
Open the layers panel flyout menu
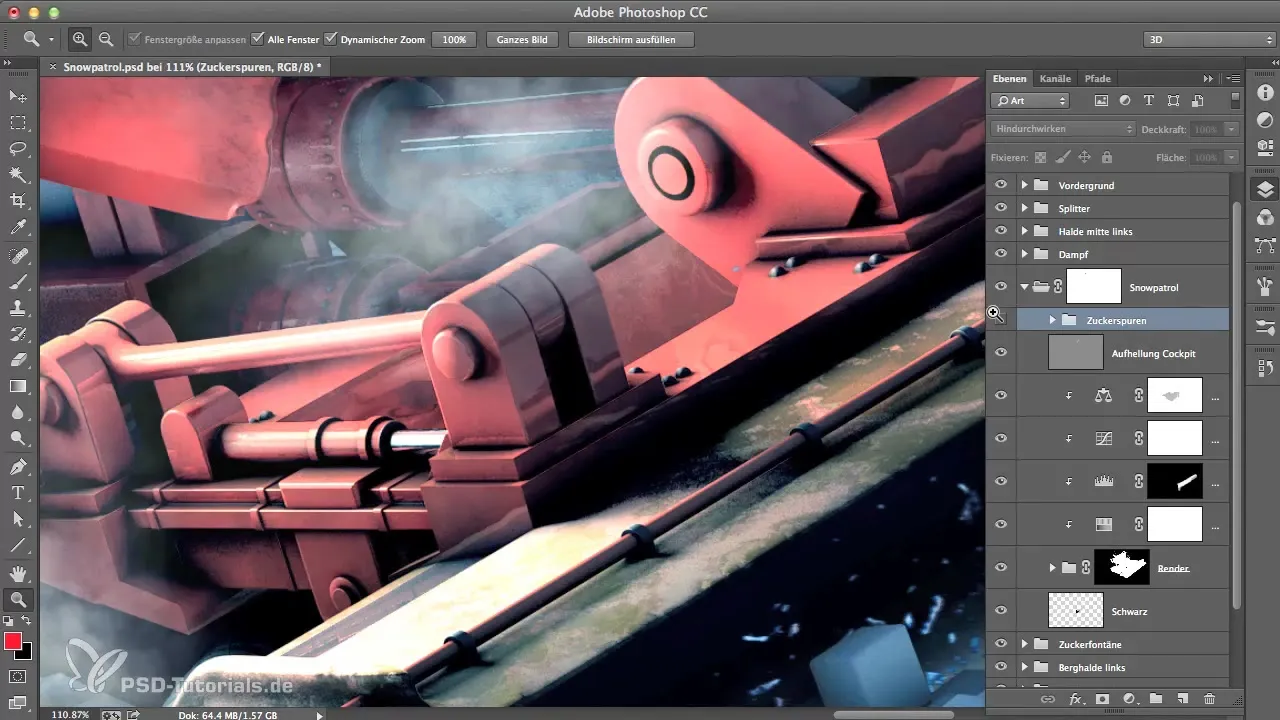(1232, 78)
